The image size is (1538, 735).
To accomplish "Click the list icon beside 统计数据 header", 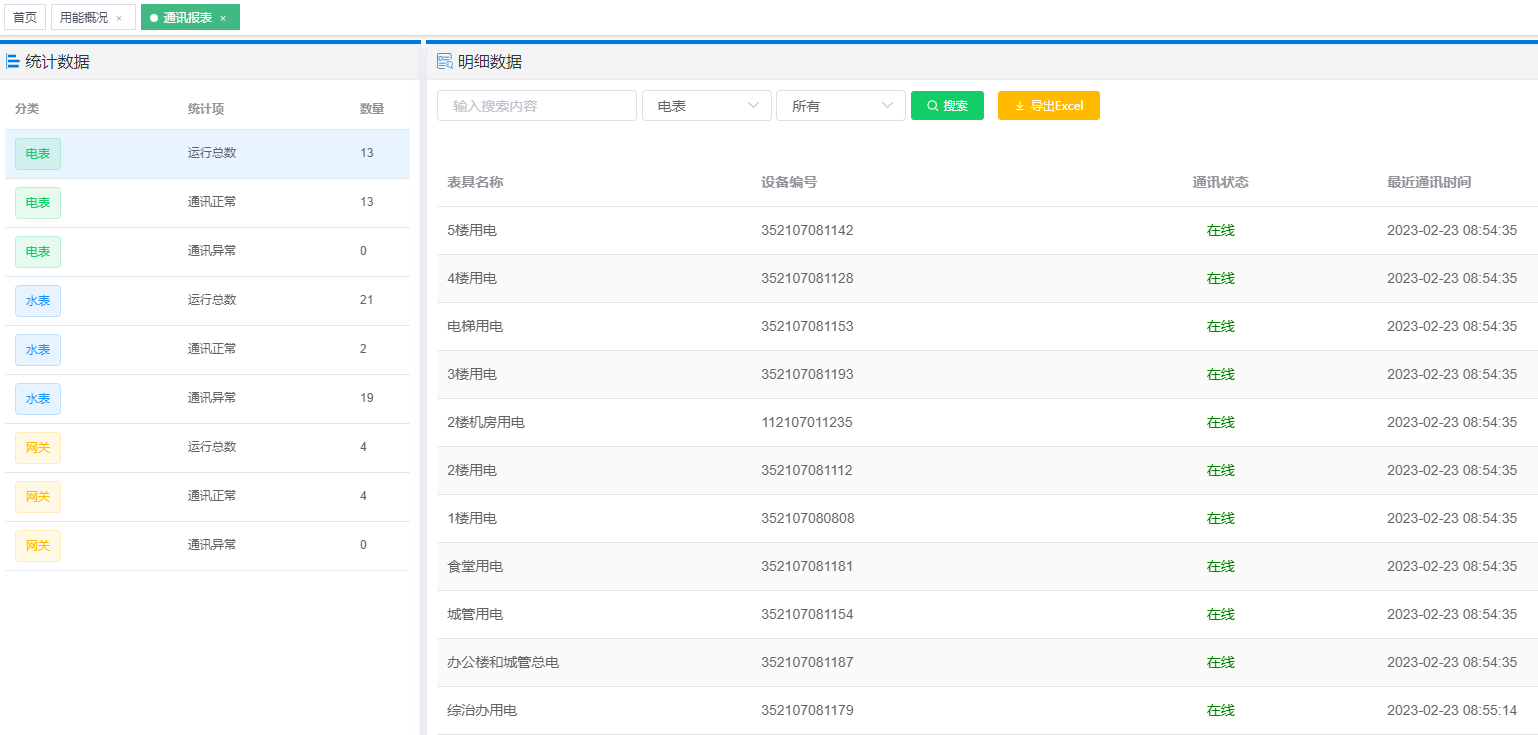I will pyautogui.click(x=12, y=61).
